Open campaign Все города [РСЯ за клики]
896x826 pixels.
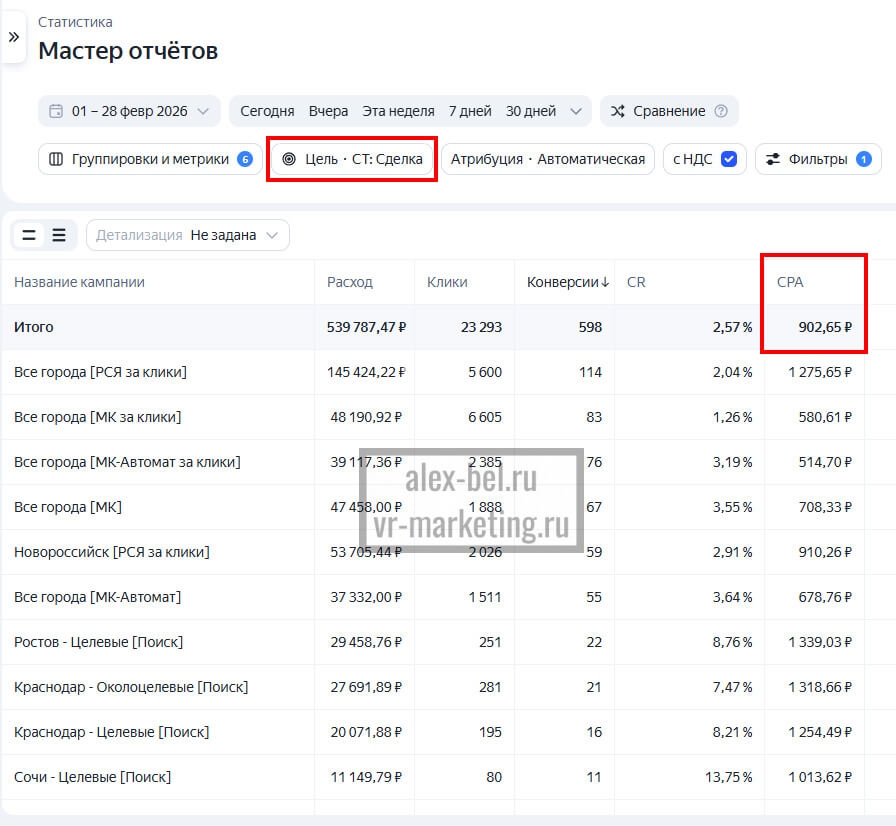(x=100, y=372)
